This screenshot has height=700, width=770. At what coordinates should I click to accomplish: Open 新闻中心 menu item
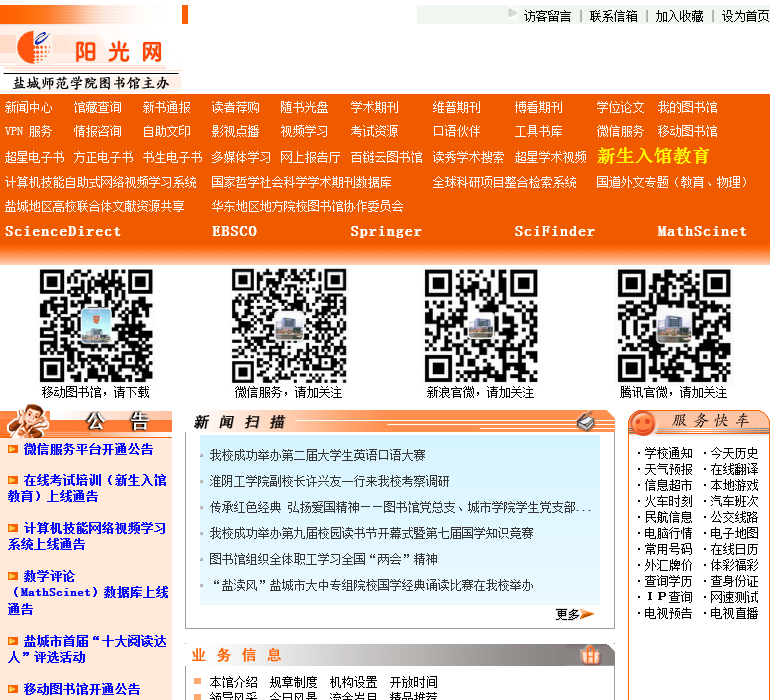coord(28,107)
